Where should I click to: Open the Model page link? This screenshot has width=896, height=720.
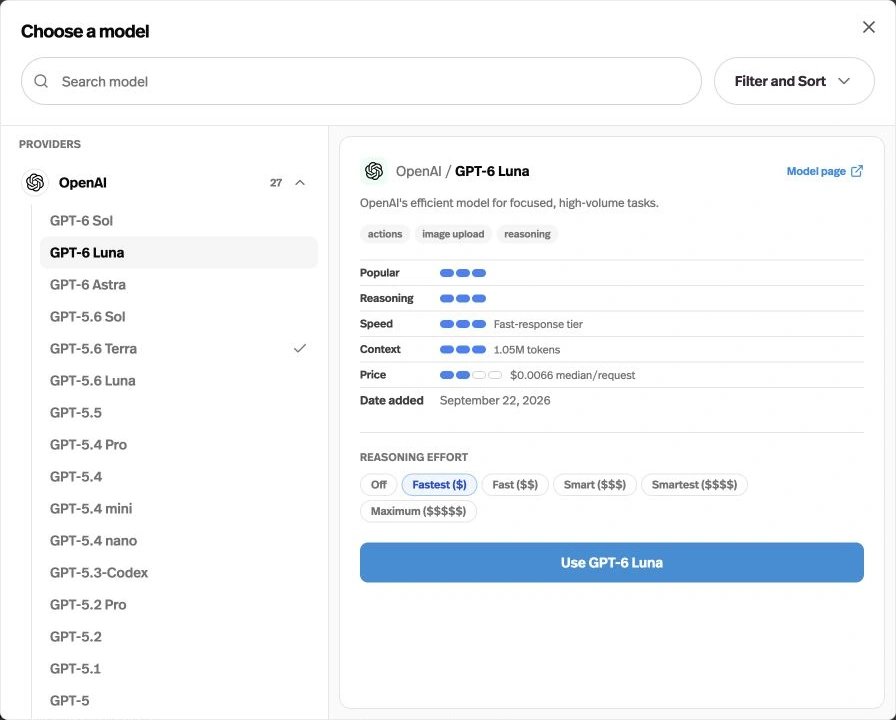point(825,171)
